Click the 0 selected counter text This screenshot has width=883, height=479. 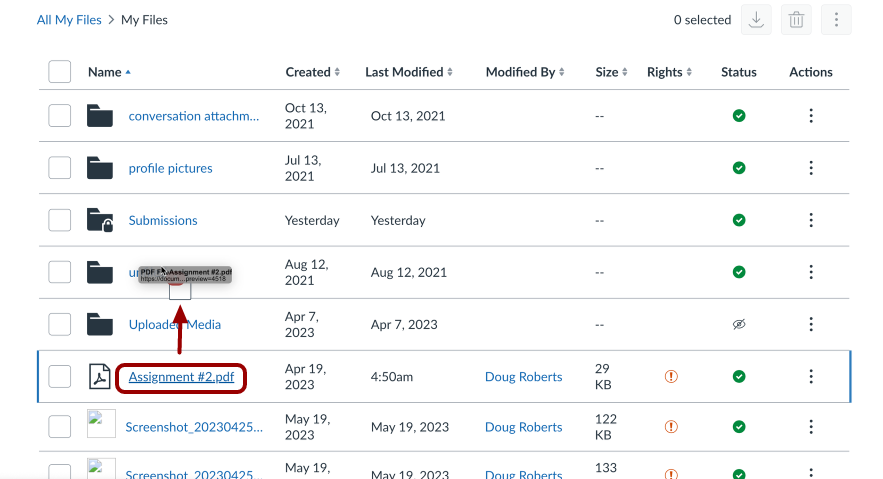pyautogui.click(x=702, y=20)
